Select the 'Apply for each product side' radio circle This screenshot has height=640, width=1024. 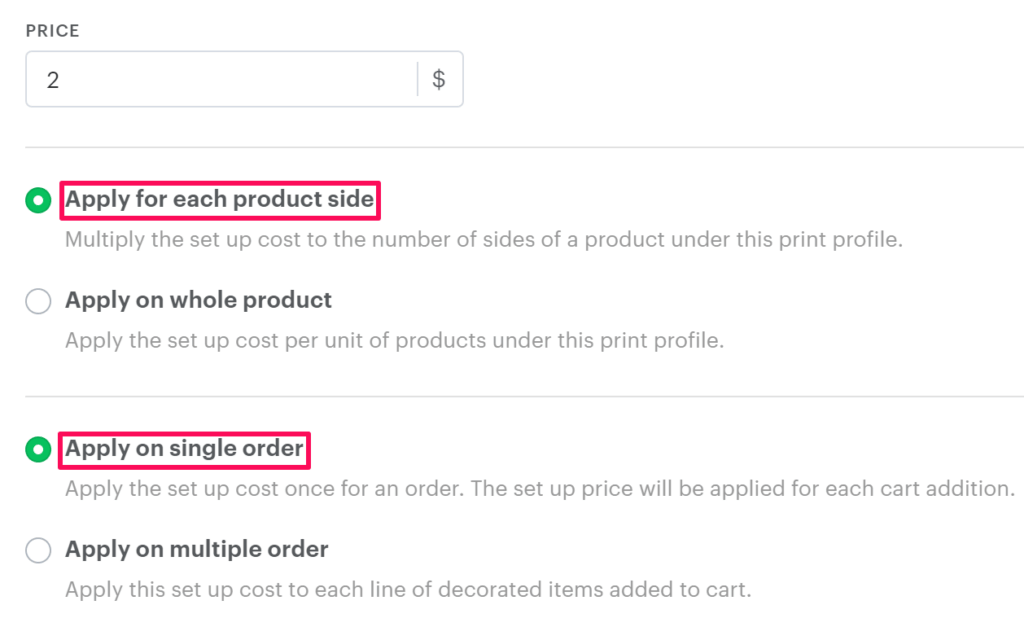(x=38, y=201)
